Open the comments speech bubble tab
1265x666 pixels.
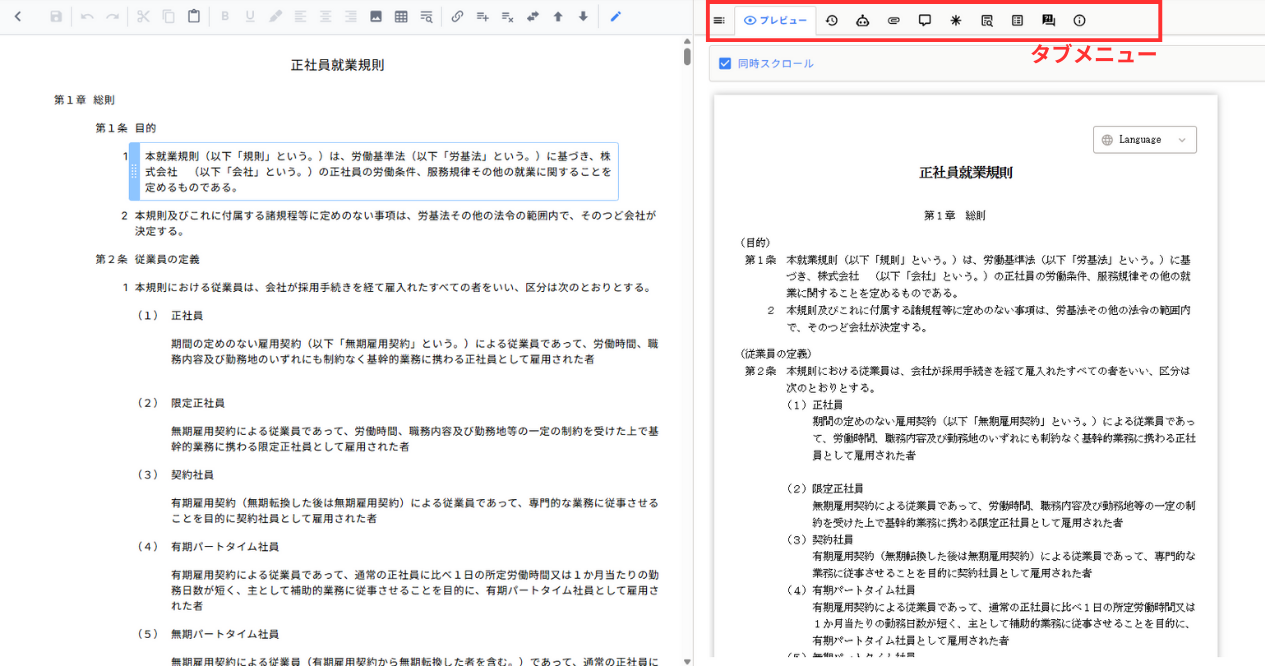click(925, 21)
